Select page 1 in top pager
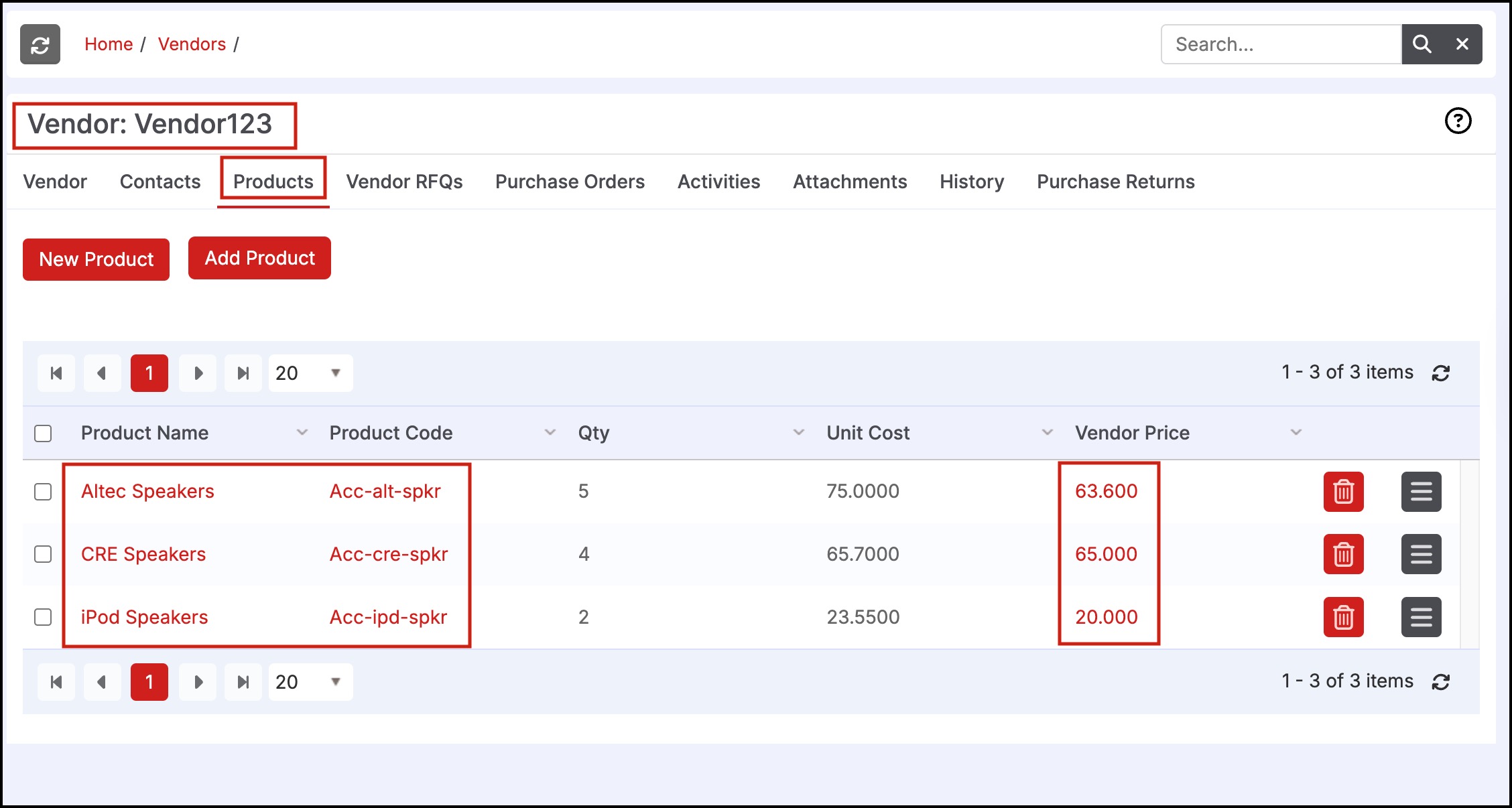This screenshot has width=1512, height=808. pos(149,373)
